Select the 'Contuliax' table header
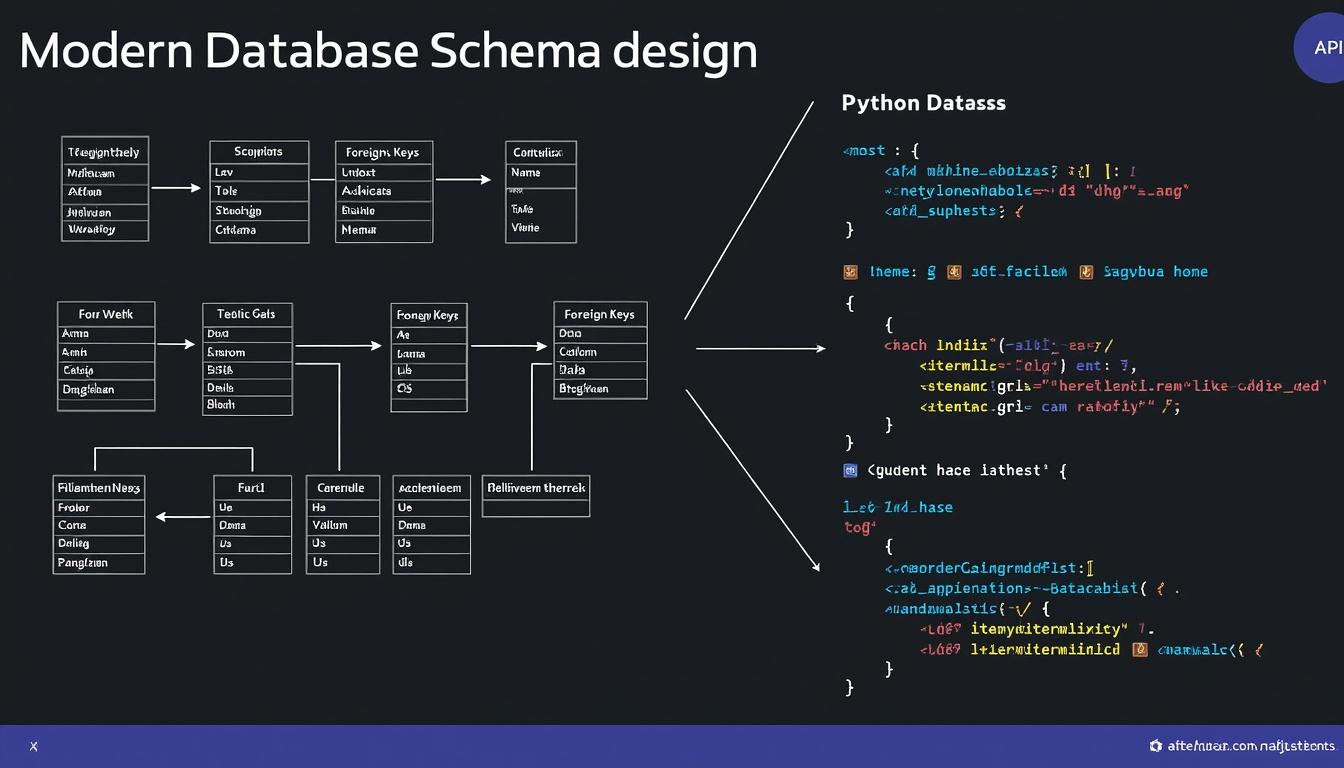The width and height of the screenshot is (1344, 768). click(x=541, y=153)
